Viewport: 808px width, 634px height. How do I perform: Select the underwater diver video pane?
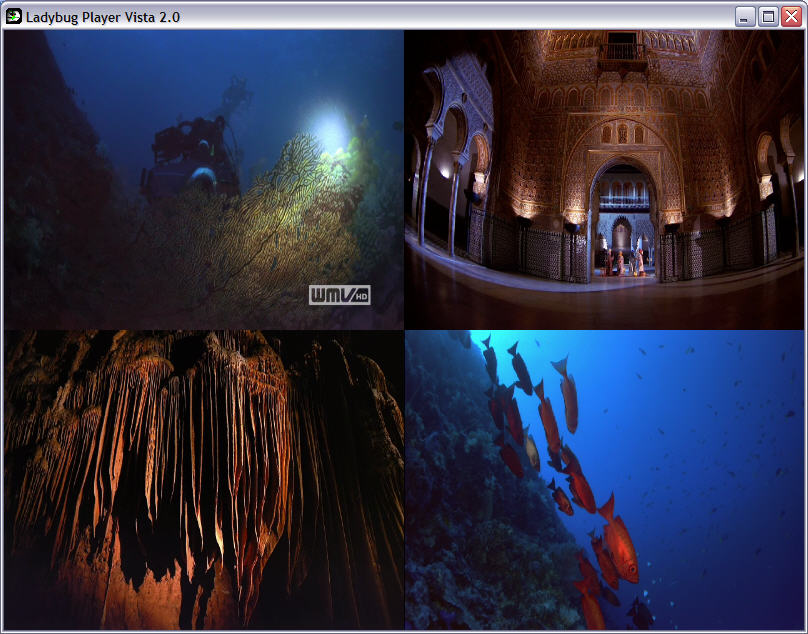pyautogui.click(x=204, y=179)
